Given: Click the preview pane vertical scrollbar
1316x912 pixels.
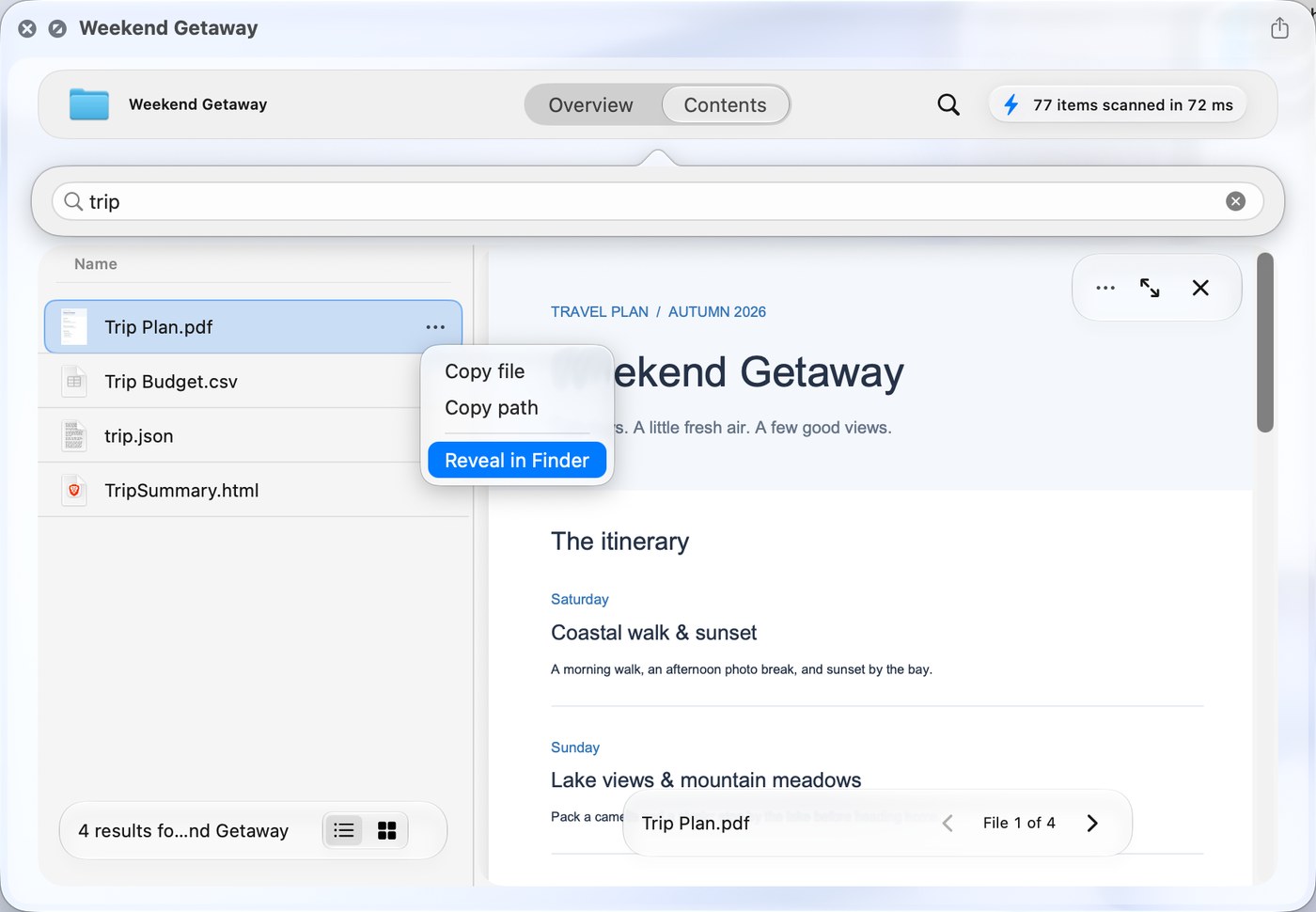Looking at the screenshot, I should pyautogui.click(x=1265, y=342).
